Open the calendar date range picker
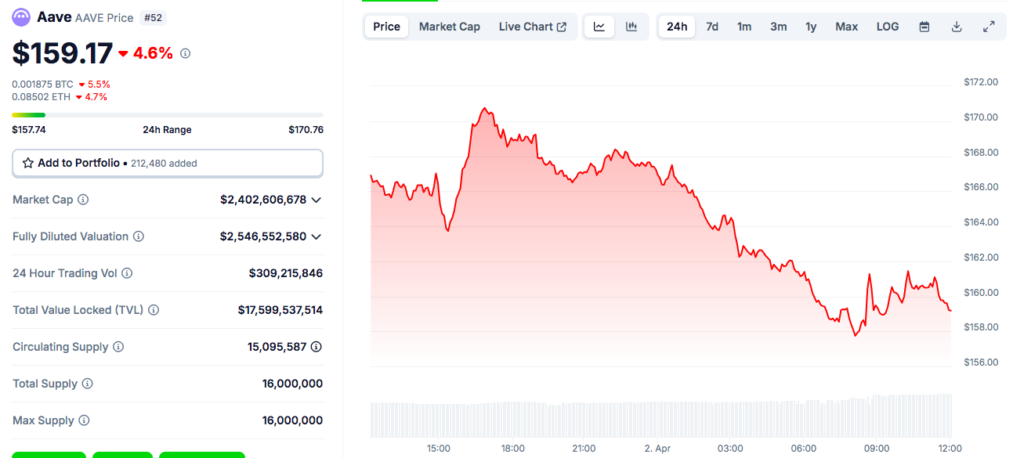Screen dimensions: 1024x458 click(924, 27)
